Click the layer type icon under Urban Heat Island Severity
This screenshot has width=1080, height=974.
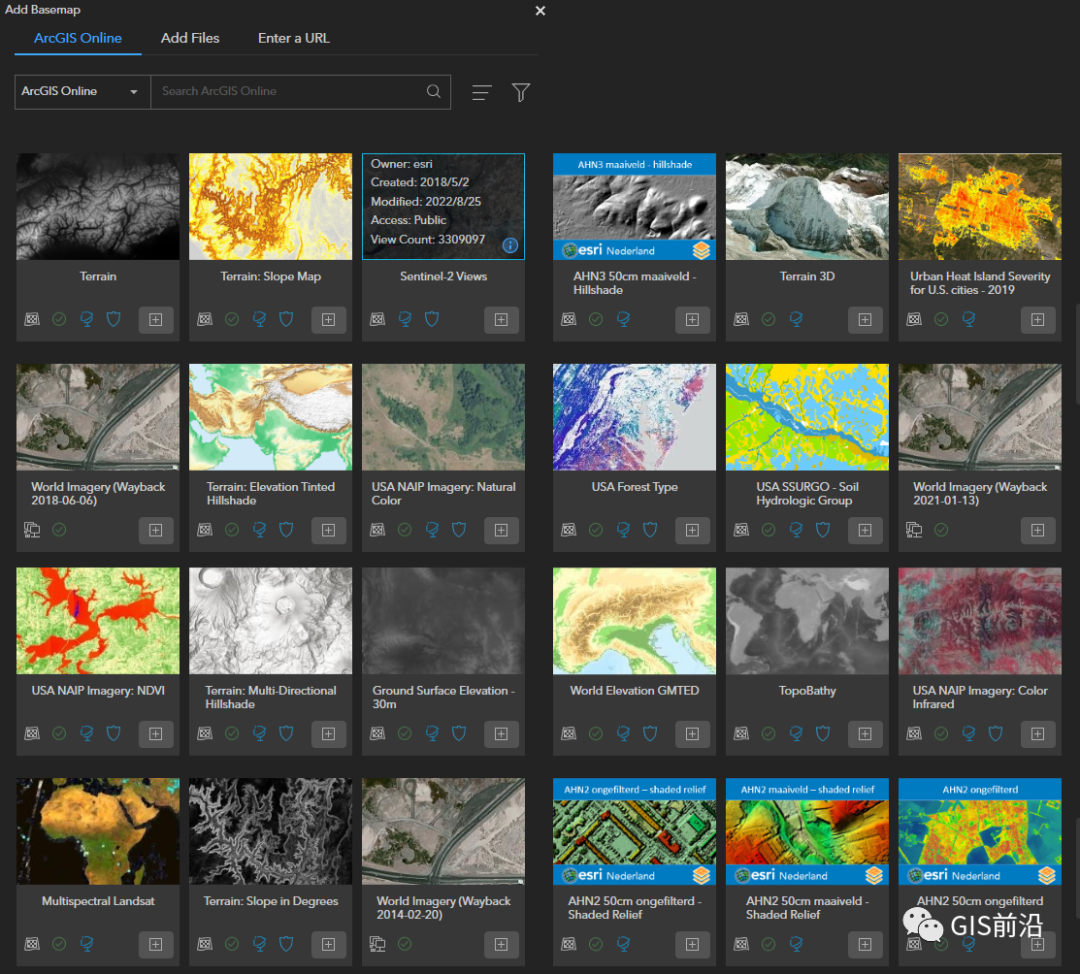pyautogui.click(x=914, y=319)
